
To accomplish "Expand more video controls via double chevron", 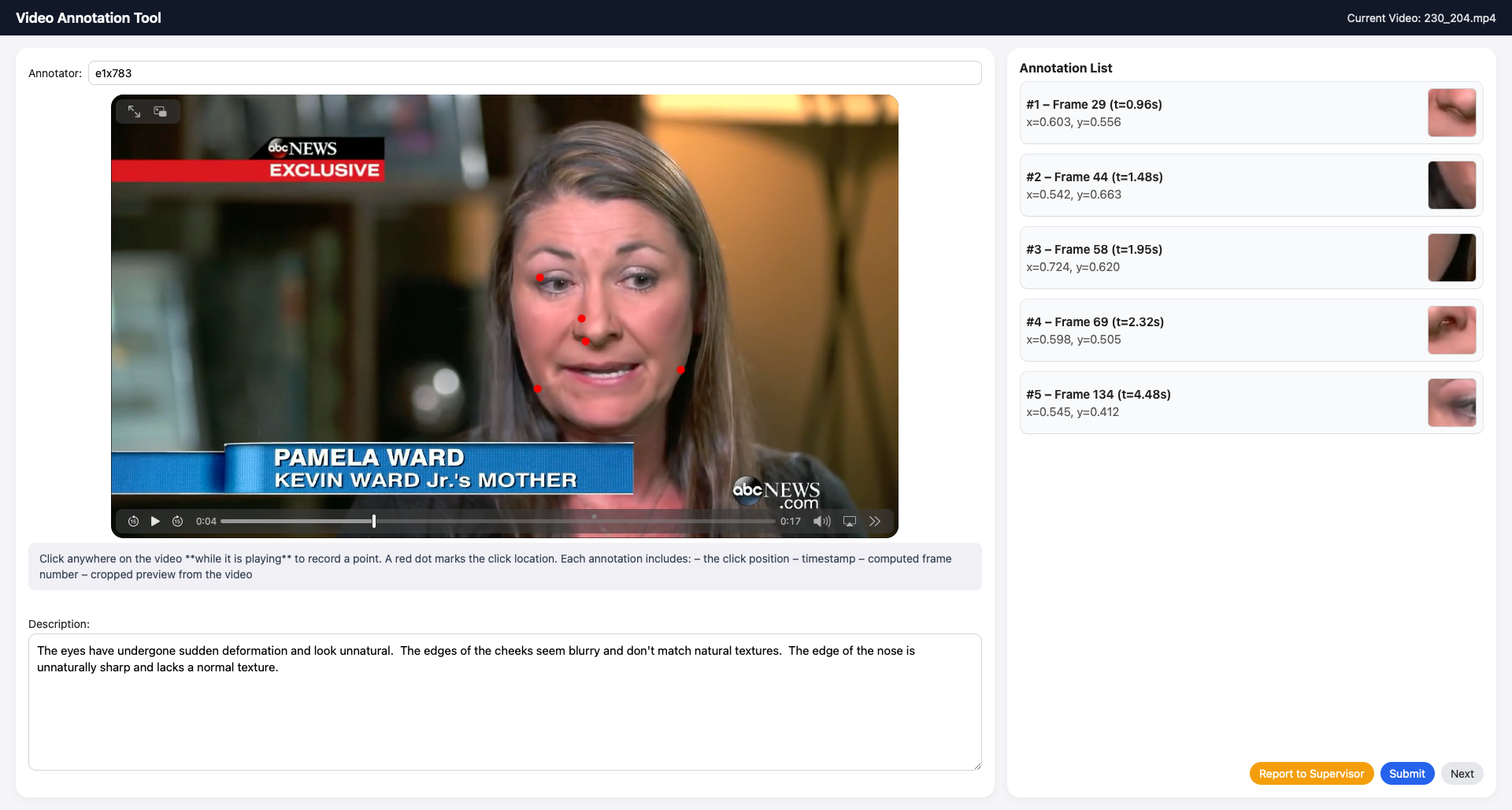I will (x=875, y=522).
